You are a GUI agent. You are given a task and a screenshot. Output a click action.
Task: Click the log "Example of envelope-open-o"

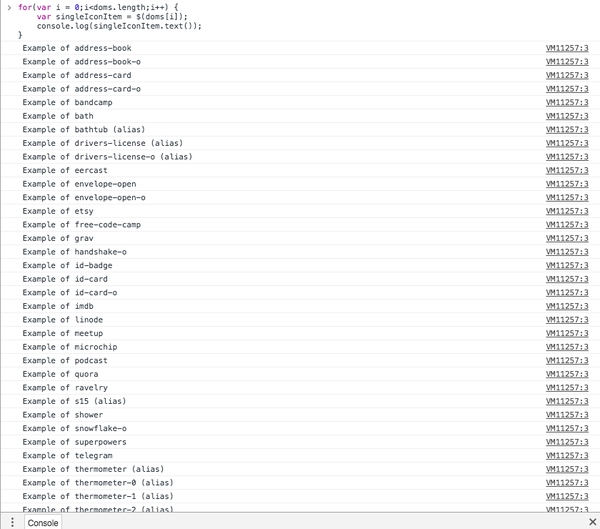click(x=84, y=198)
